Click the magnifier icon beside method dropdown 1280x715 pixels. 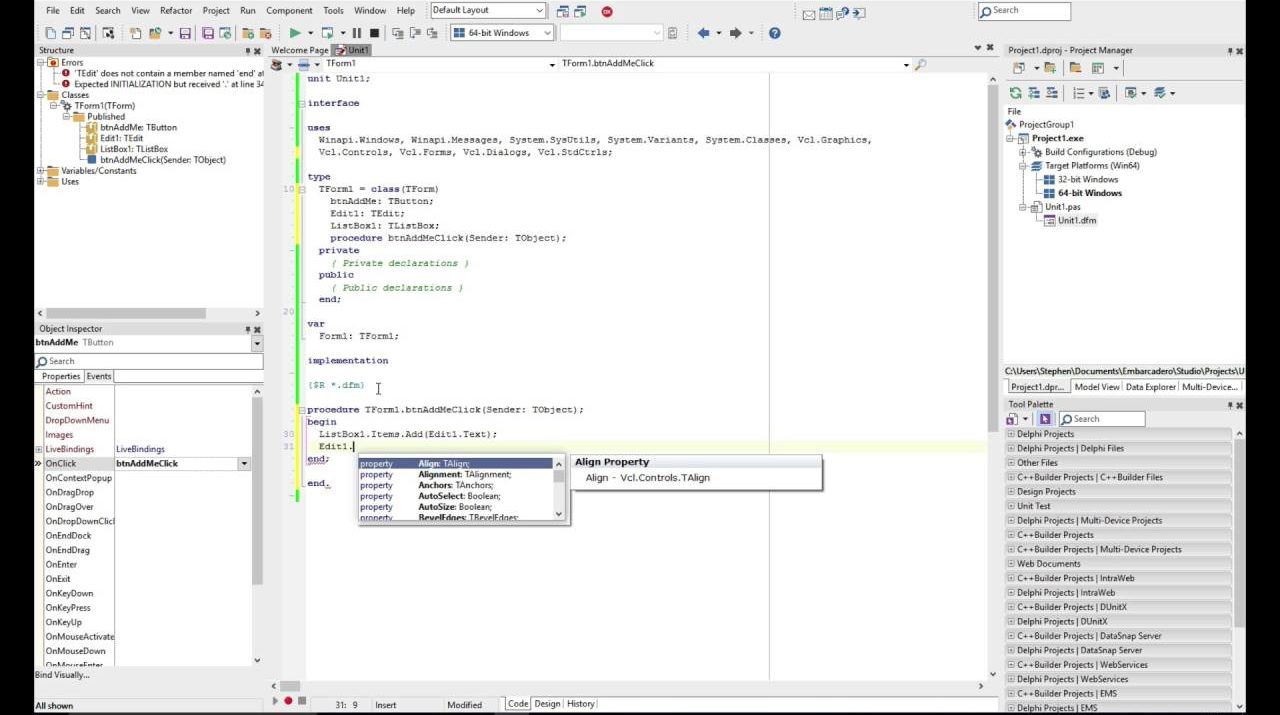[x=920, y=64]
